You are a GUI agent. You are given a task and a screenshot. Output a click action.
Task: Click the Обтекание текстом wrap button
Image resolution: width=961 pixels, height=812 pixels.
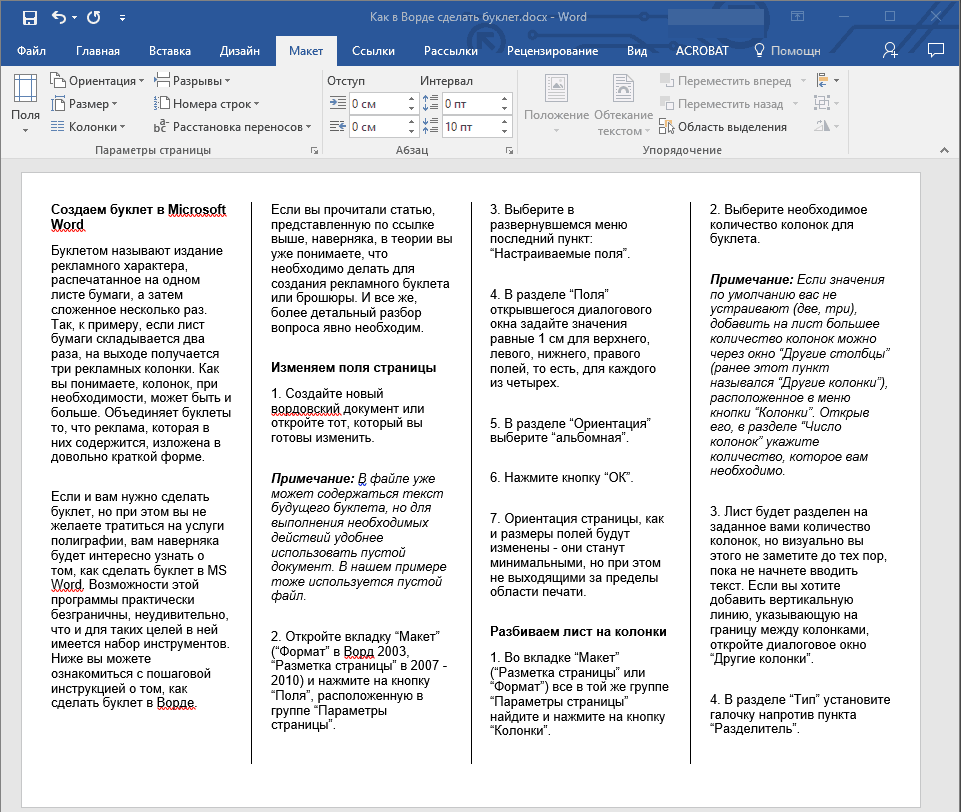(x=623, y=103)
